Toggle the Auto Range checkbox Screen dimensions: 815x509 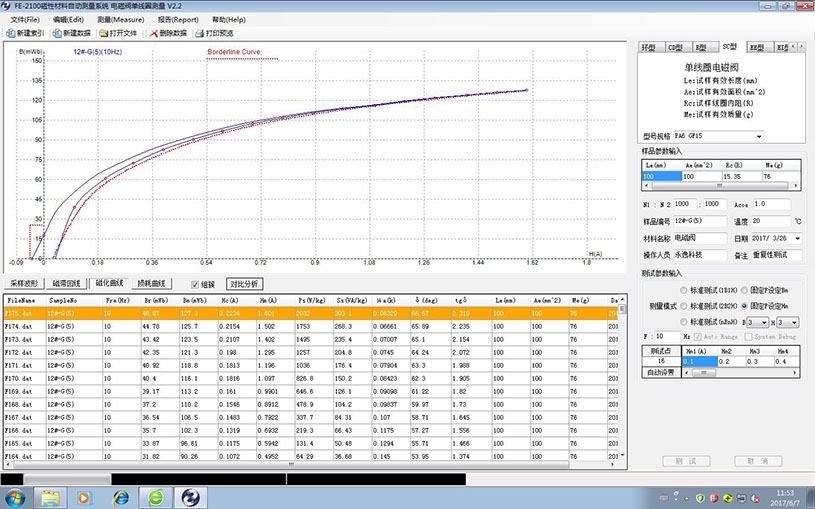pos(698,337)
